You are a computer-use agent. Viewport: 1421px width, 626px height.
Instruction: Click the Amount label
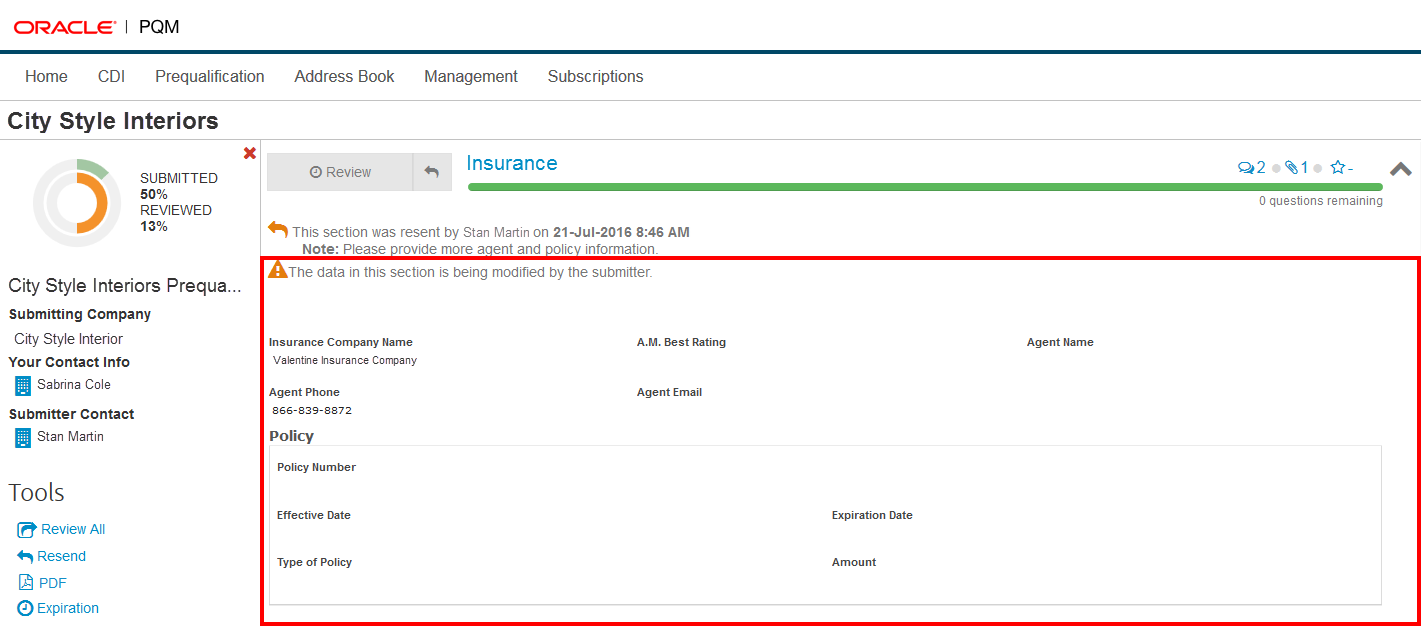(x=854, y=562)
